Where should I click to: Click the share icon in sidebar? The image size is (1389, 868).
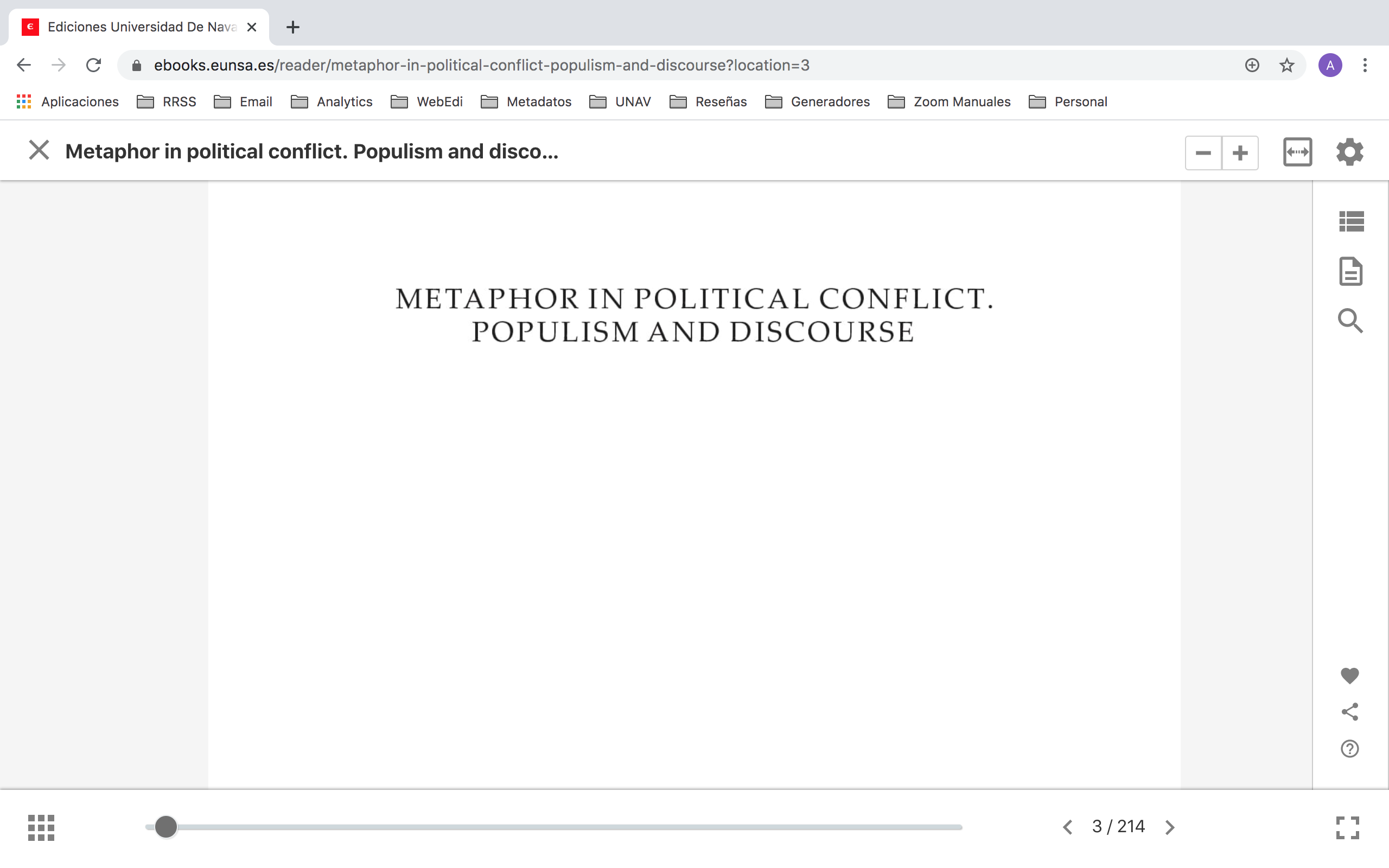click(x=1349, y=712)
